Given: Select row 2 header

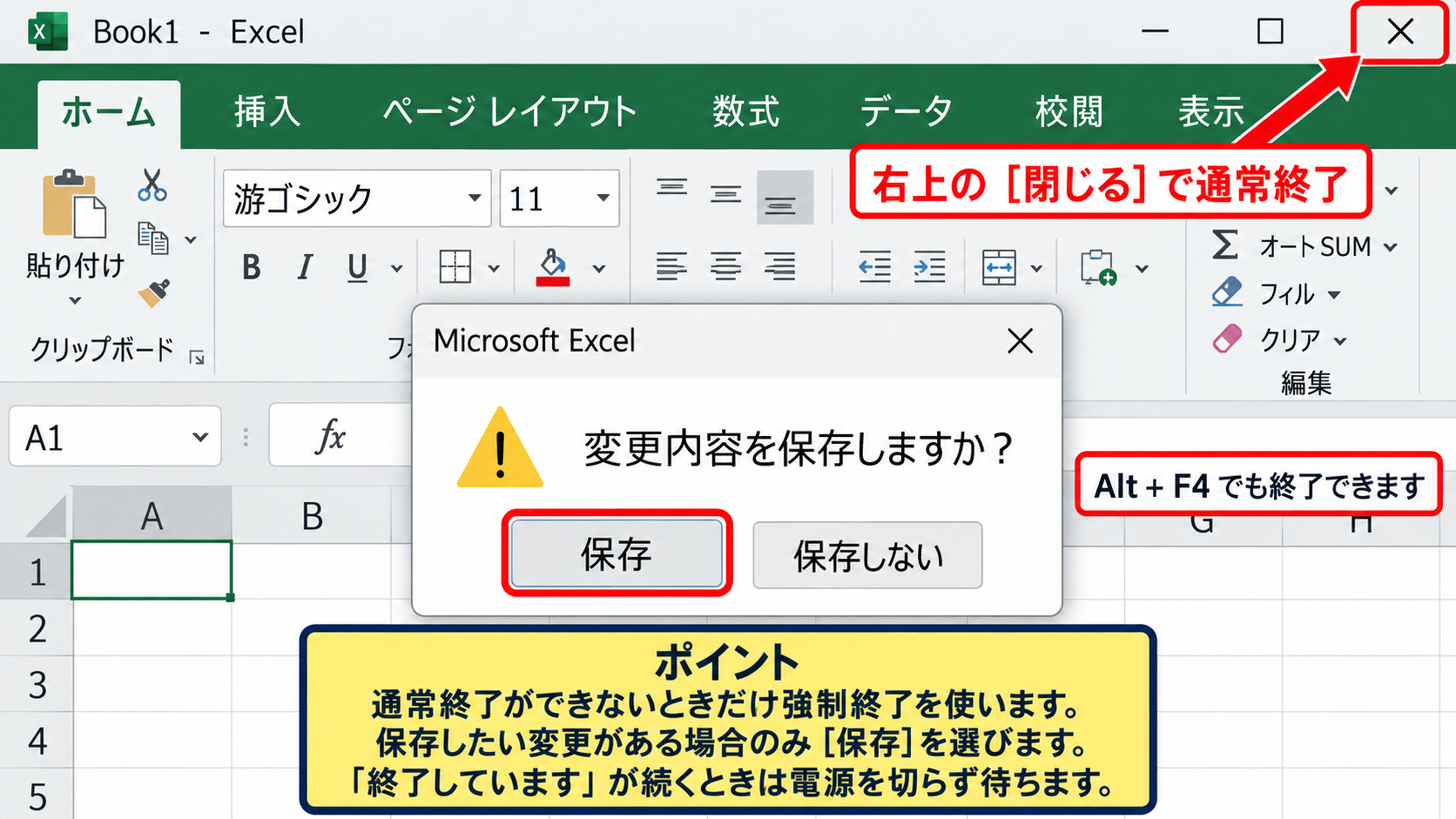Looking at the screenshot, I should pos(37,628).
